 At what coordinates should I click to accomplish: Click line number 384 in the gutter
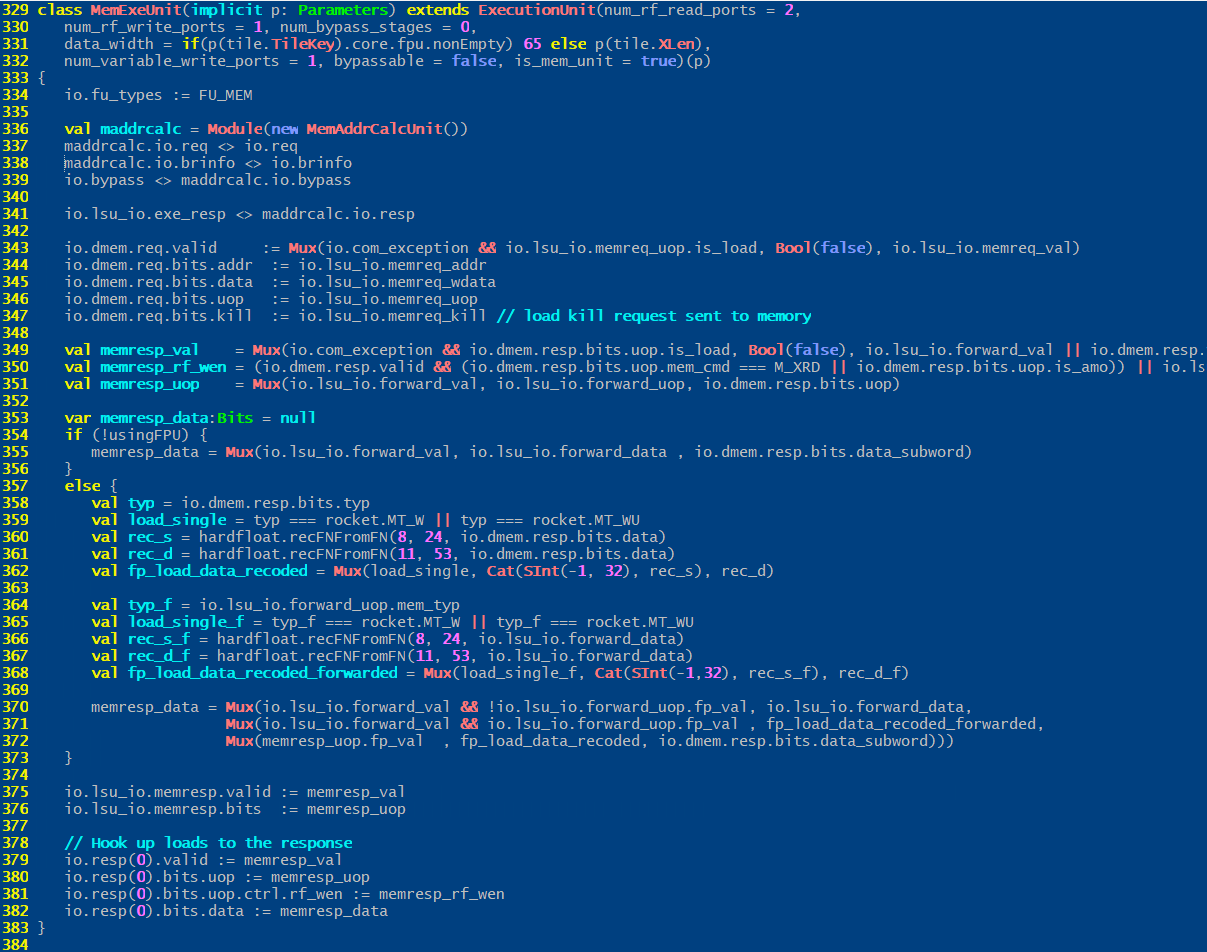(x=15, y=945)
